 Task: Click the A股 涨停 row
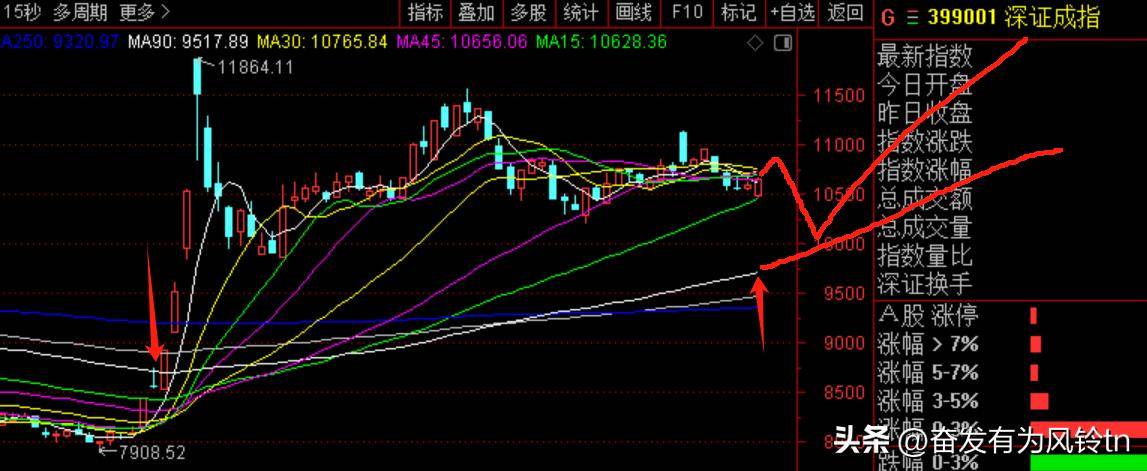coord(928,316)
